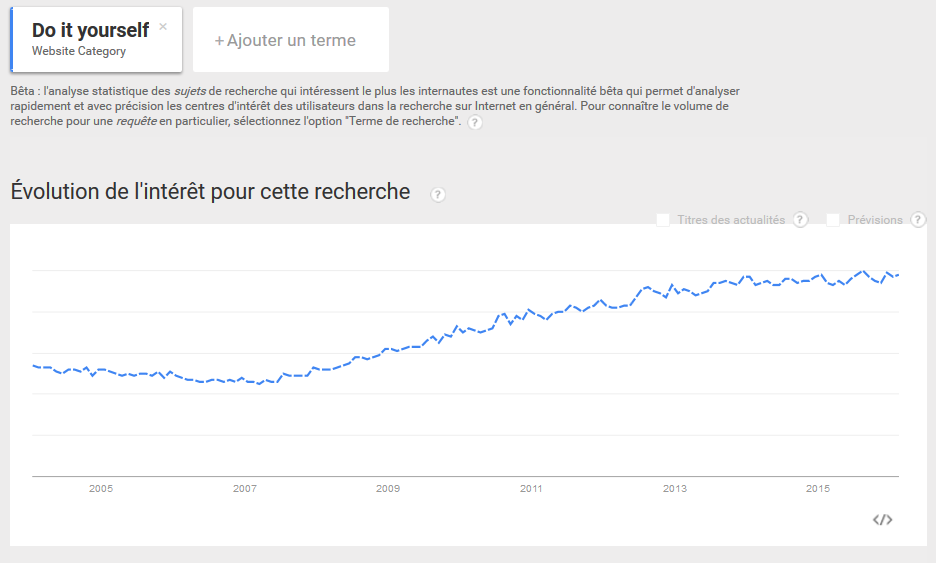Remove the Do it yourself term
This screenshot has height=563, width=936.
pos(163,27)
